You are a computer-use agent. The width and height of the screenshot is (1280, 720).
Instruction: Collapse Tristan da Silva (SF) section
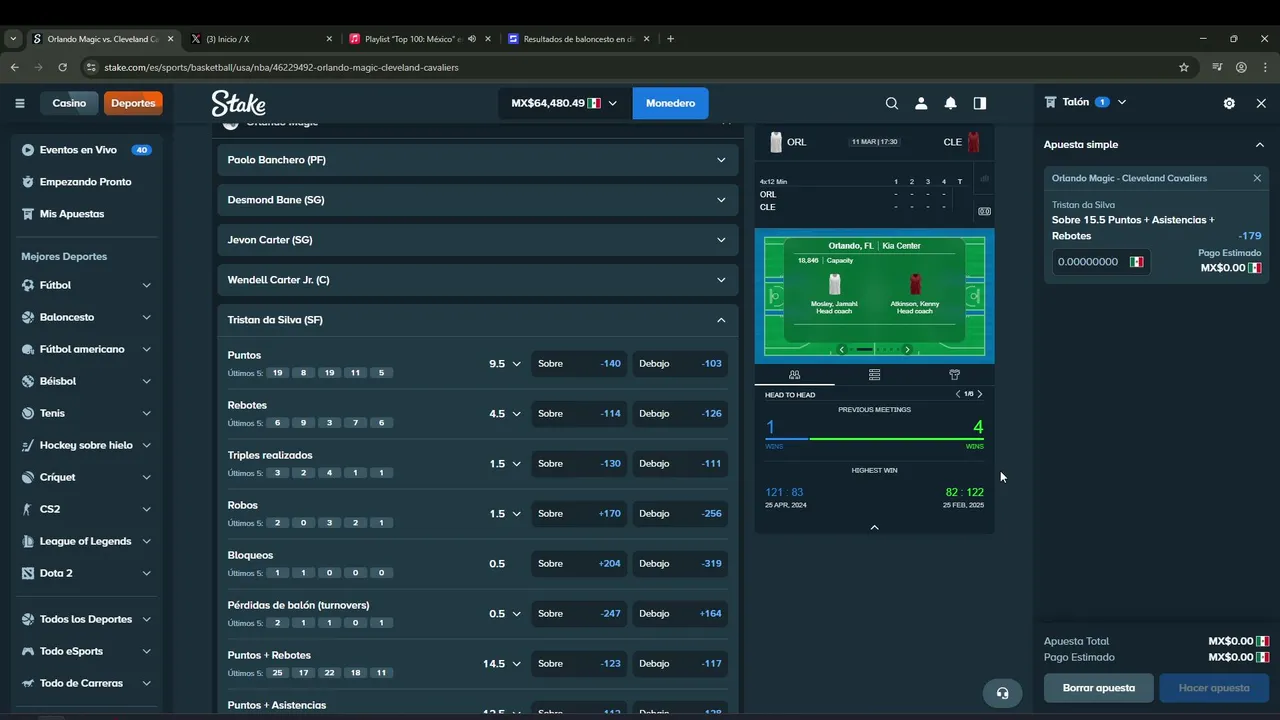click(x=477, y=320)
